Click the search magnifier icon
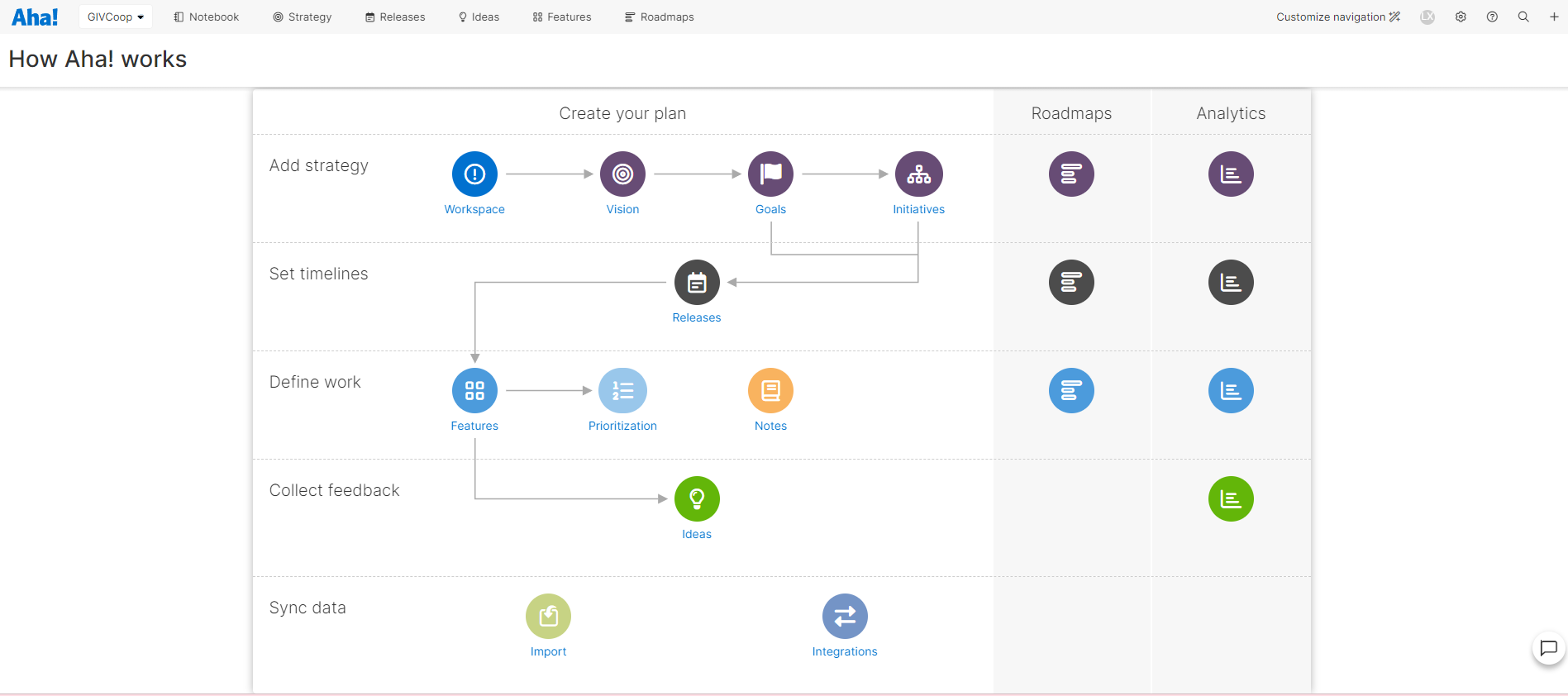The image size is (1568, 696). (x=1523, y=17)
